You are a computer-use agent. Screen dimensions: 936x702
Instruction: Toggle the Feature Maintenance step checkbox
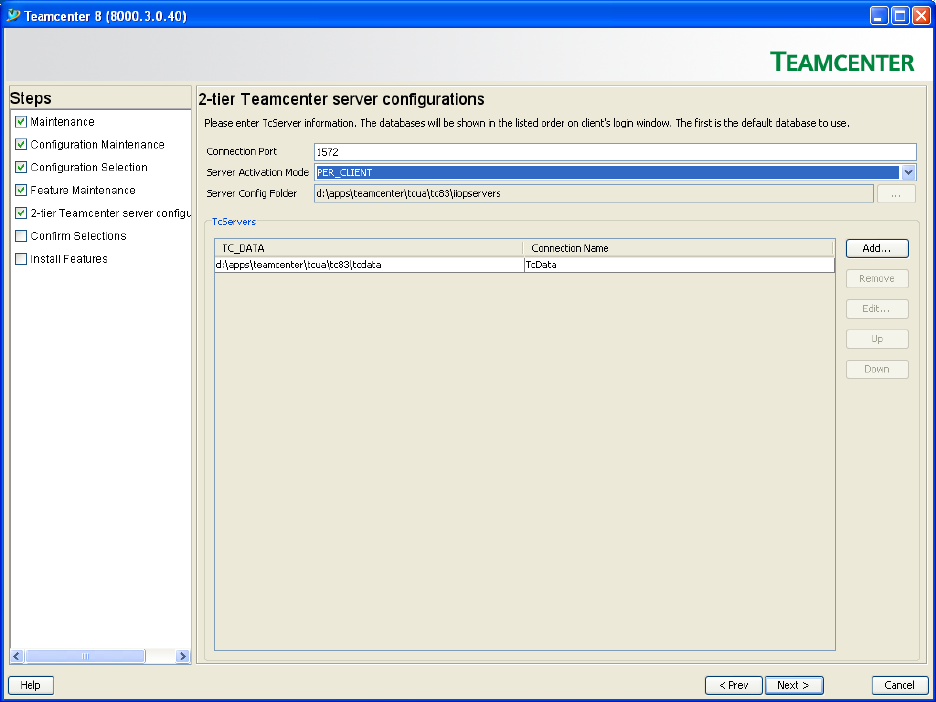pos(21,190)
